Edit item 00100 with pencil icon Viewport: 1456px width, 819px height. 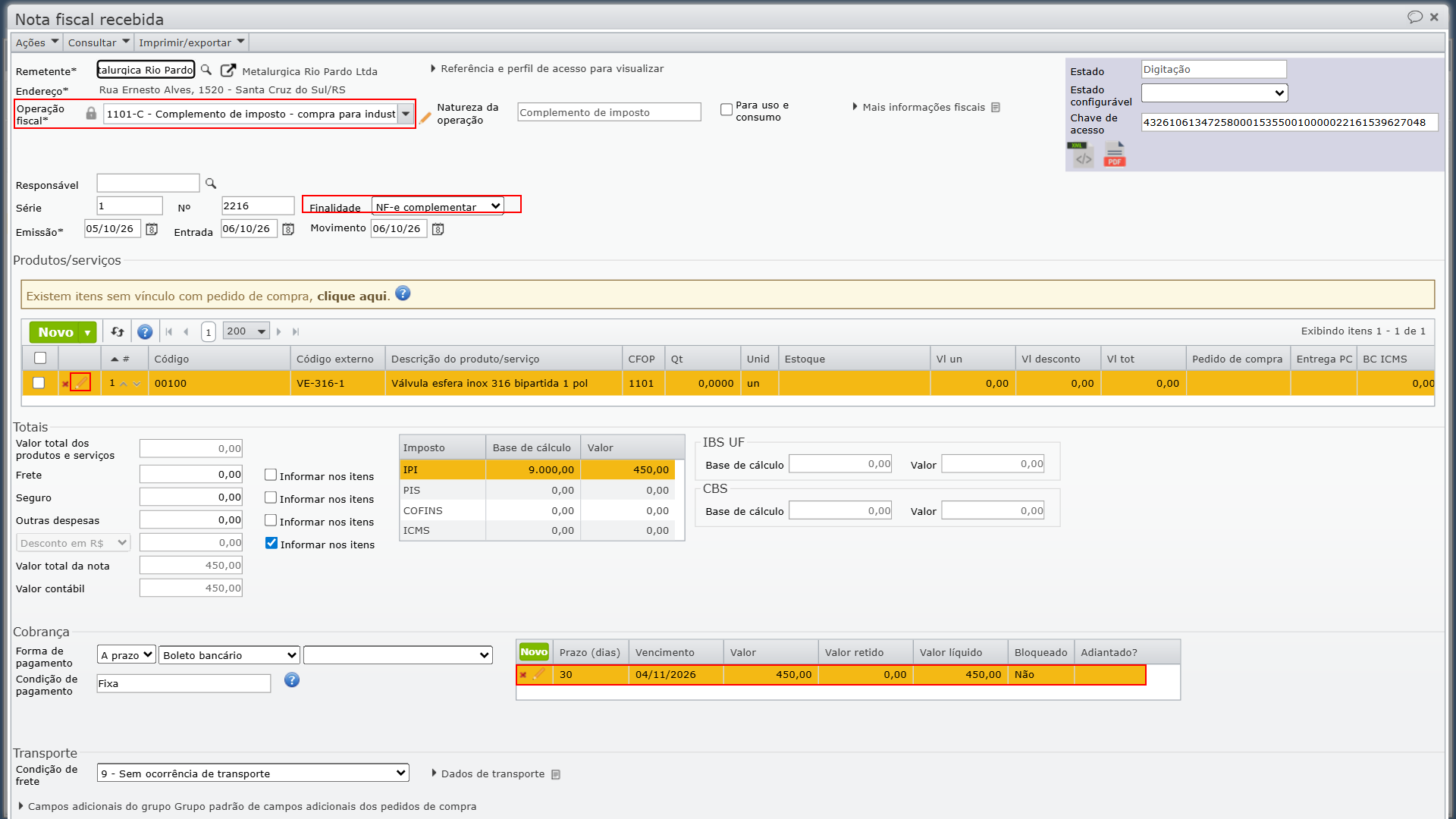(80, 382)
